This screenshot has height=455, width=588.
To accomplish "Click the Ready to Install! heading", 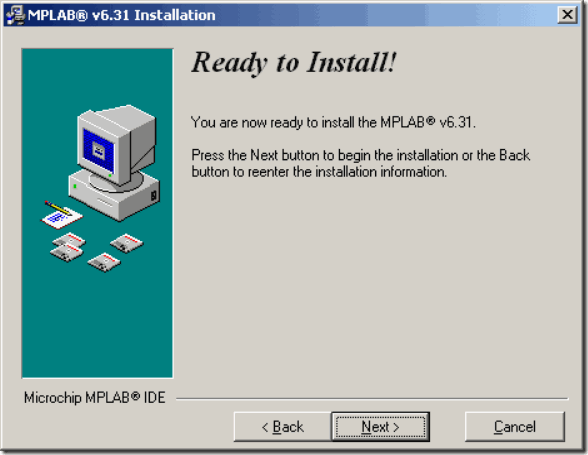I will tap(294, 62).
